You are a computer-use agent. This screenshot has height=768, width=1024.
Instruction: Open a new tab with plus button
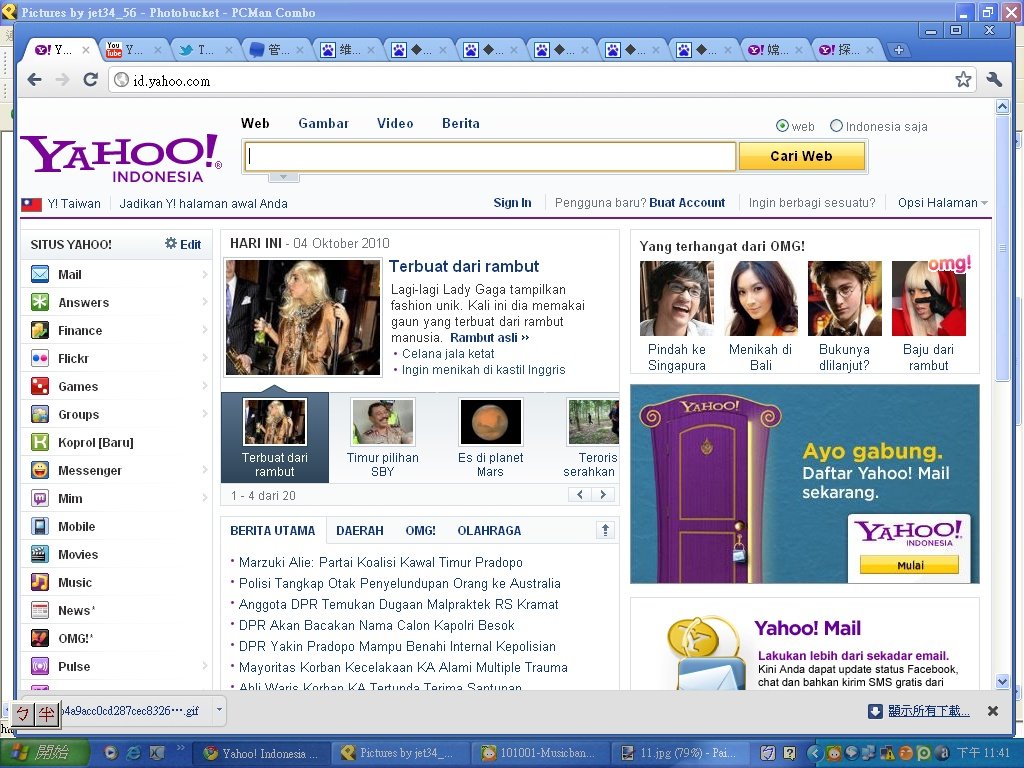(899, 50)
